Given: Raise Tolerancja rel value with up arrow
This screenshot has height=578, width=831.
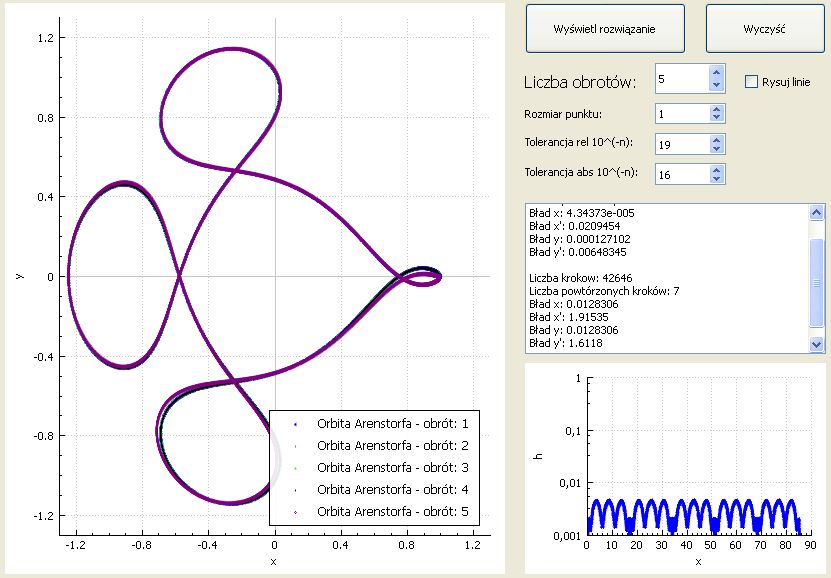Looking at the screenshot, I should [716, 140].
